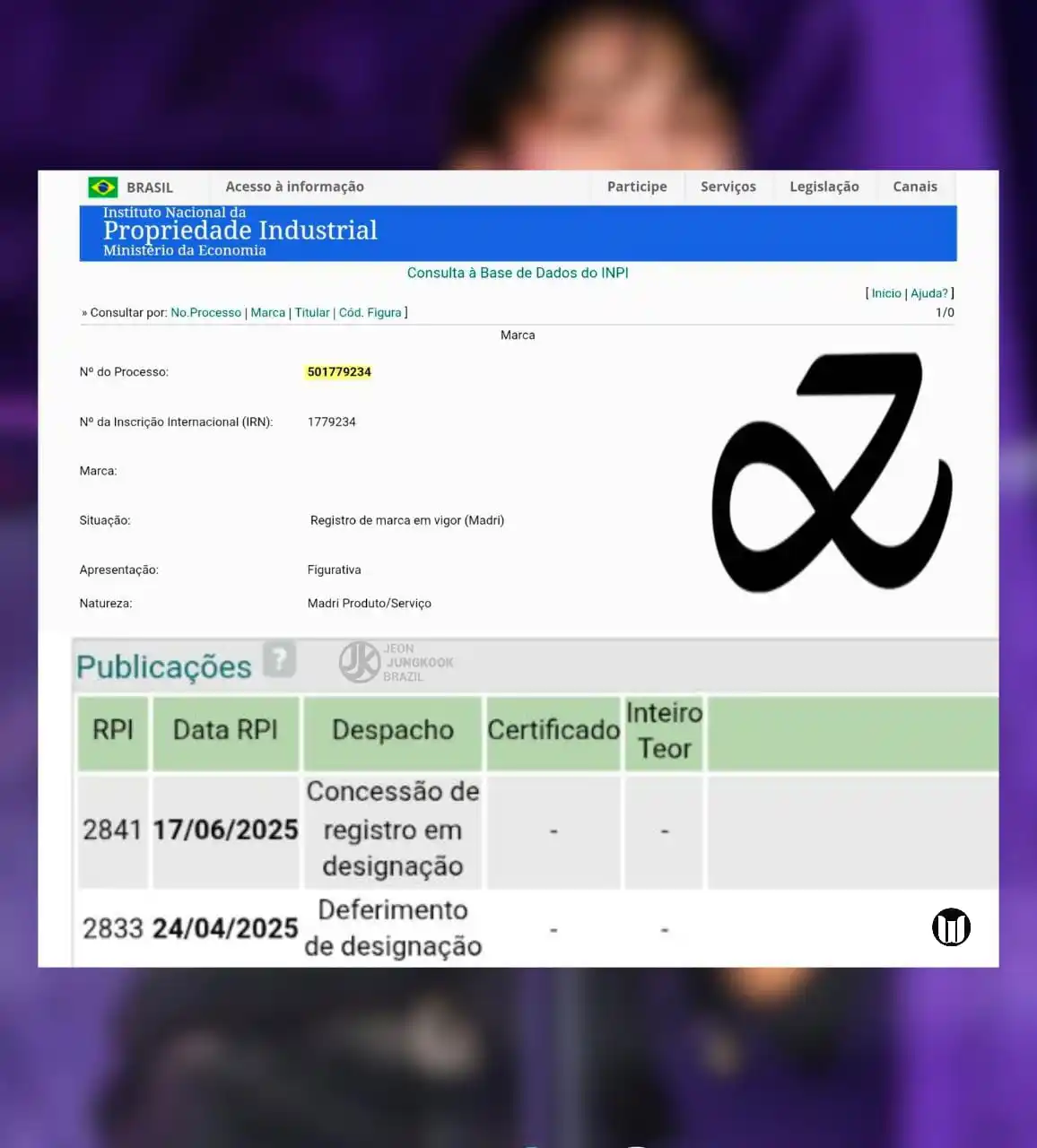This screenshot has height=1148, width=1037.
Task: Click Propriedade Industrial banner title
Action: [x=240, y=230]
